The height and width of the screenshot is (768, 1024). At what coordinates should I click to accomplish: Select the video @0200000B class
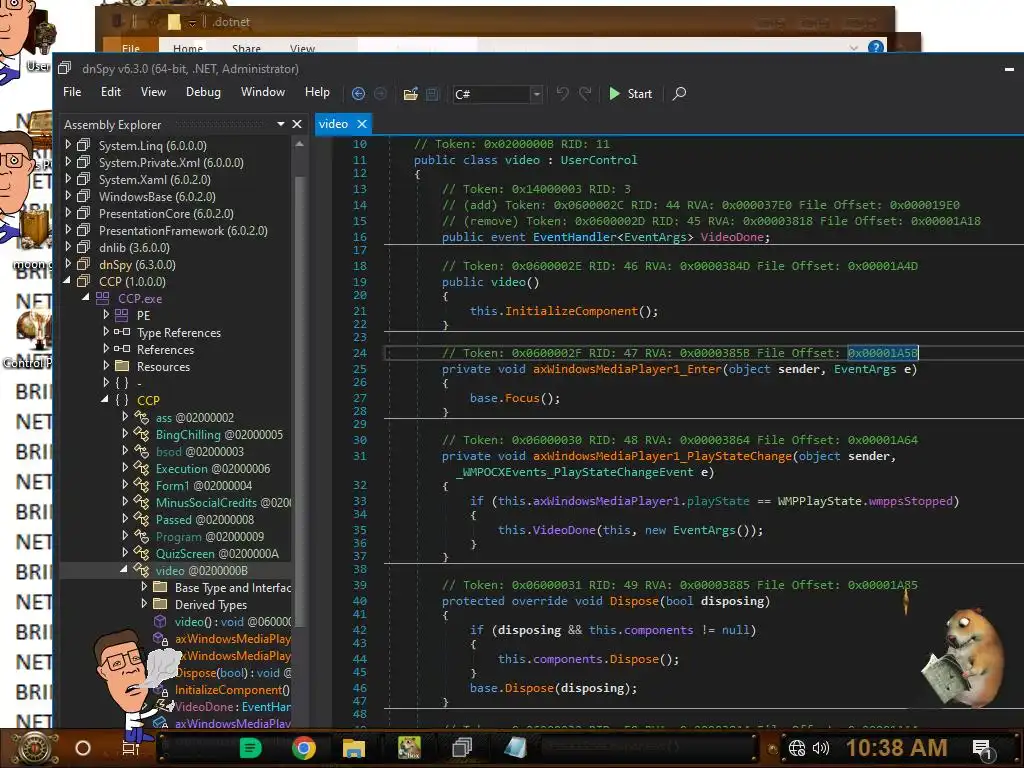coord(201,570)
